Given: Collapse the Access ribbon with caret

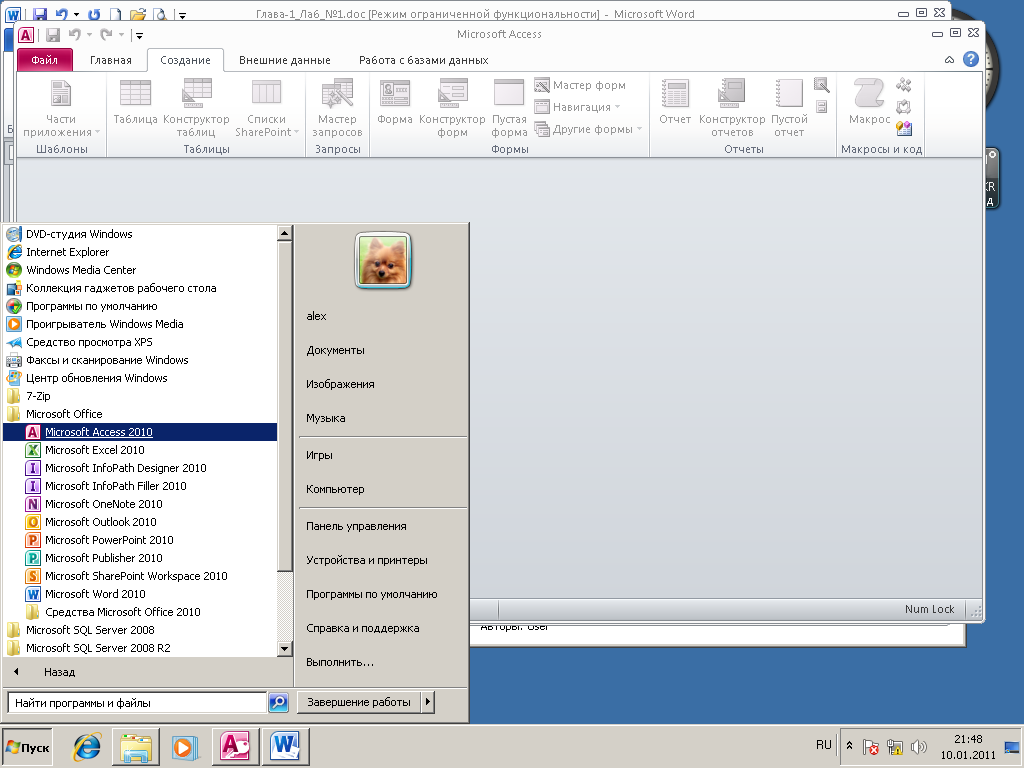Looking at the screenshot, I should [950, 60].
